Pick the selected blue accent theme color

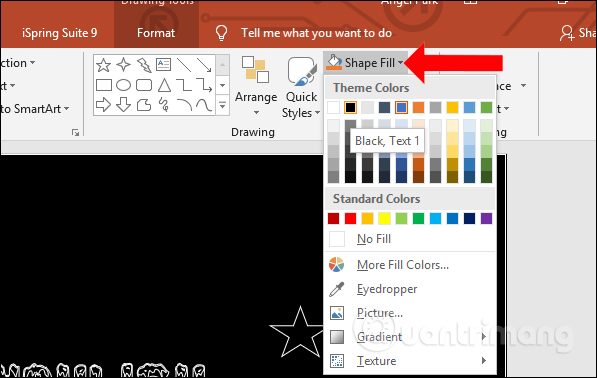[401, 108]
